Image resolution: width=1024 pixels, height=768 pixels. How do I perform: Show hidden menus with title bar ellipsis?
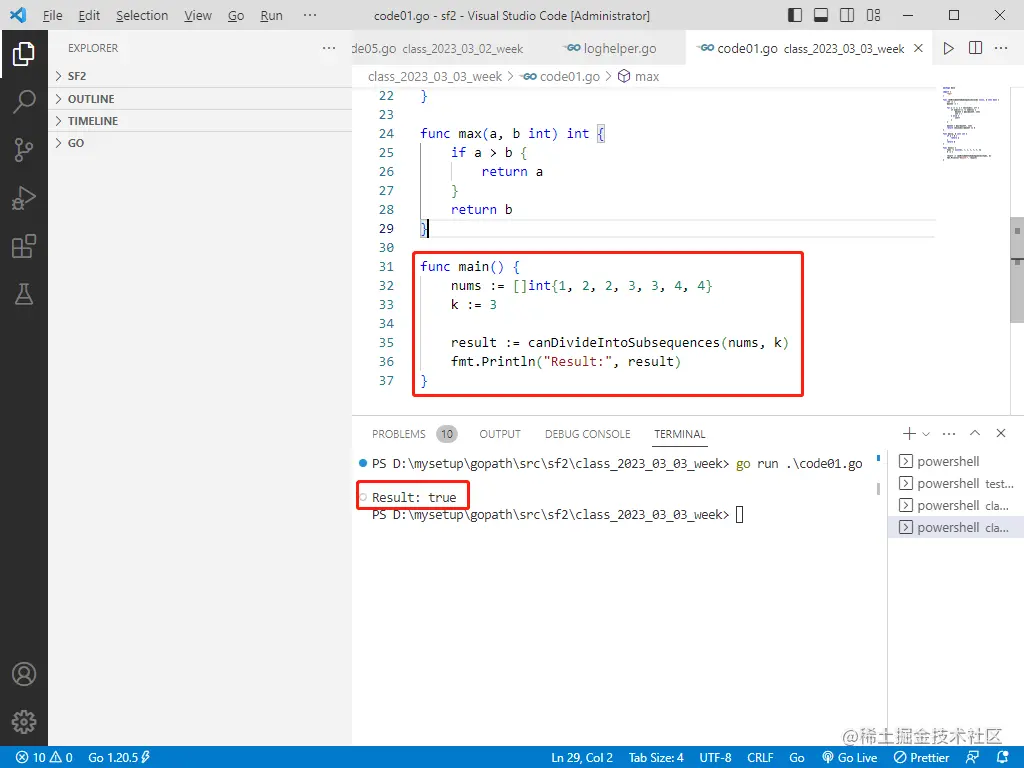pos(310,15)
